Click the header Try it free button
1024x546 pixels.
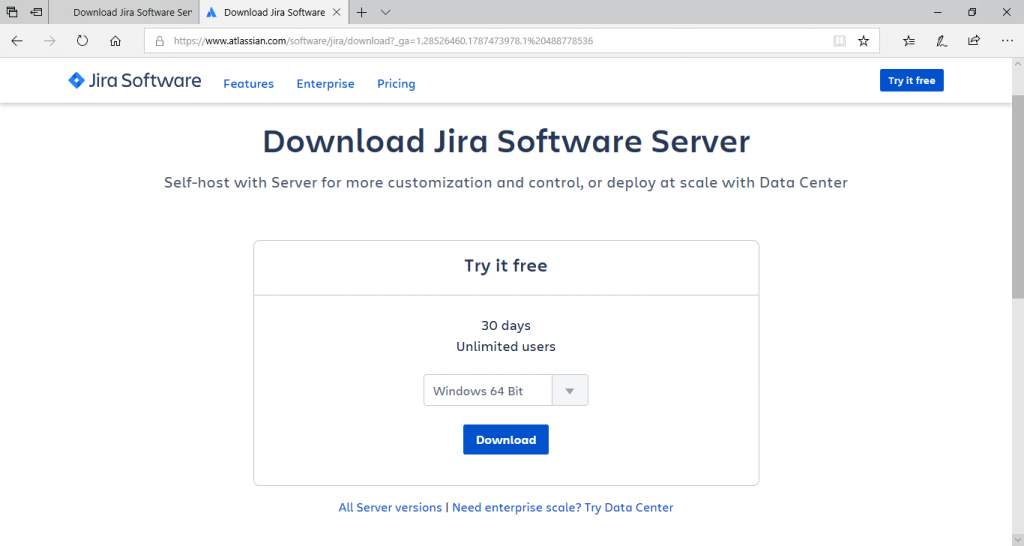click(x=911, y=80)
